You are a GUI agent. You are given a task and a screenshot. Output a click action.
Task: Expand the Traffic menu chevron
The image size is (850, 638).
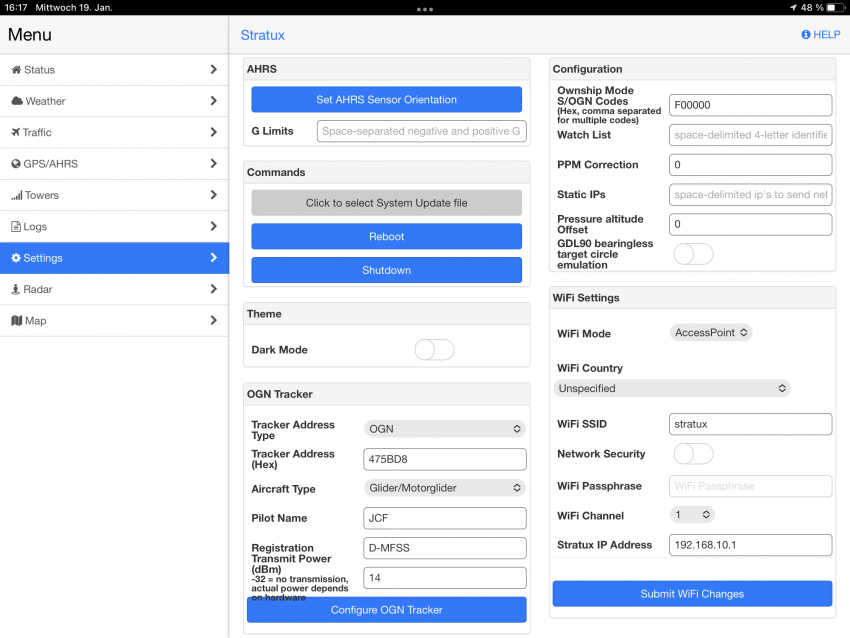click(214, 132)
